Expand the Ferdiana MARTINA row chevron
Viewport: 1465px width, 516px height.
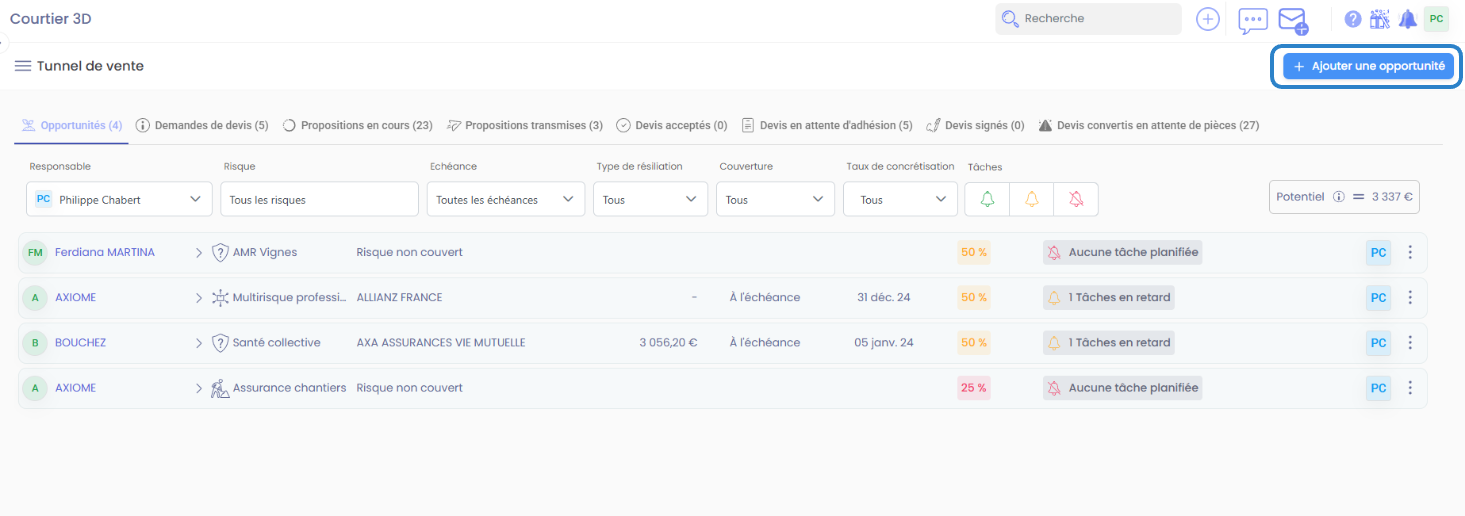pos(199,253)
